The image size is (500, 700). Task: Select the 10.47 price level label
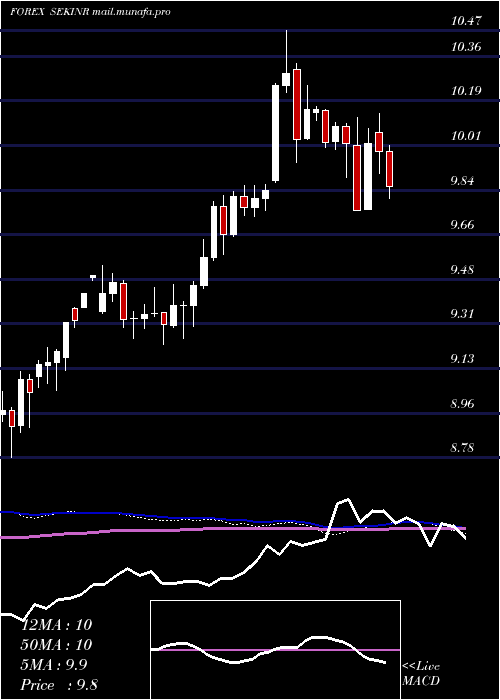pos(466,20)
